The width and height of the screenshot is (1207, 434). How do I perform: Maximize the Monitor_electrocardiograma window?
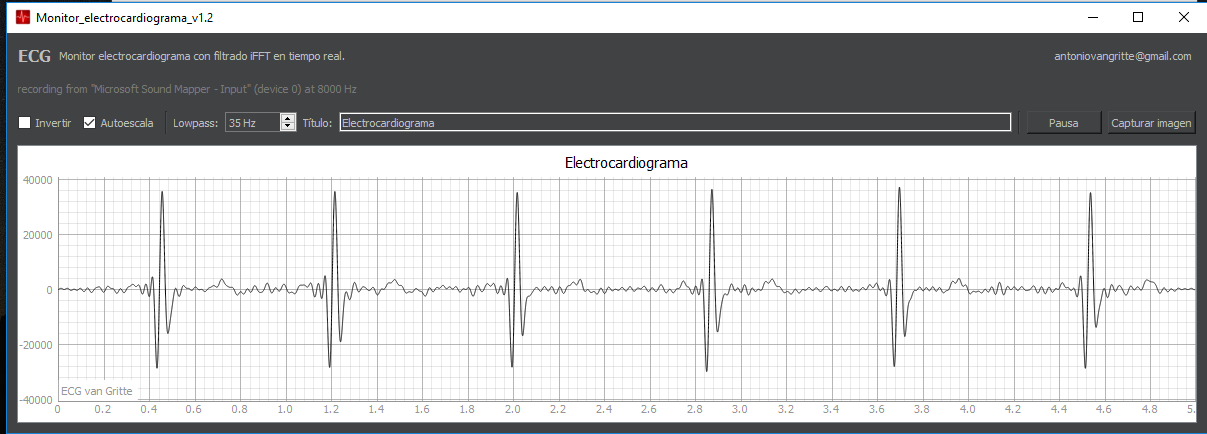pos(1137,17)
